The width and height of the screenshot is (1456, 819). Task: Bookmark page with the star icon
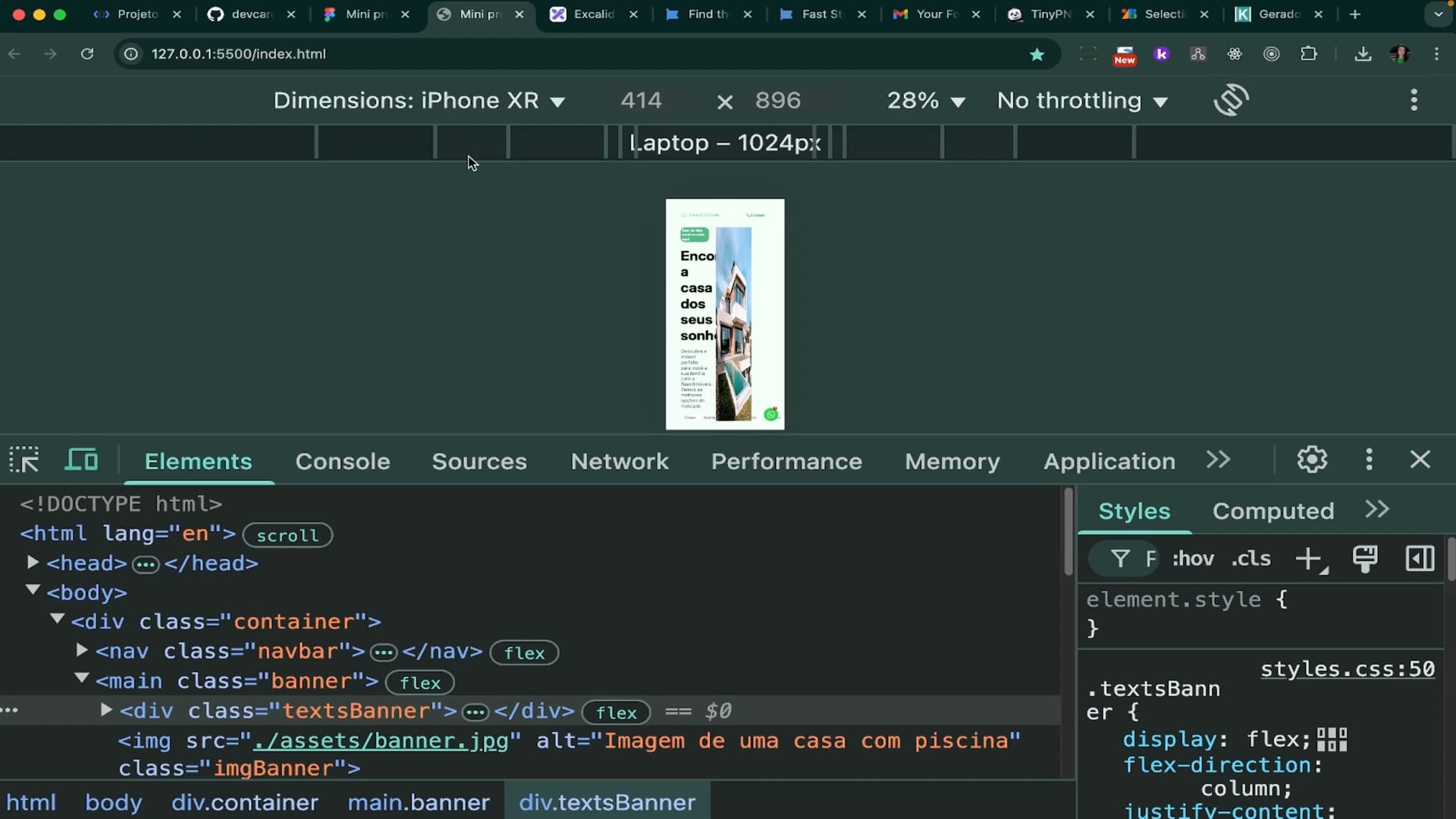pyautogui.click(x=1037, y=54)
